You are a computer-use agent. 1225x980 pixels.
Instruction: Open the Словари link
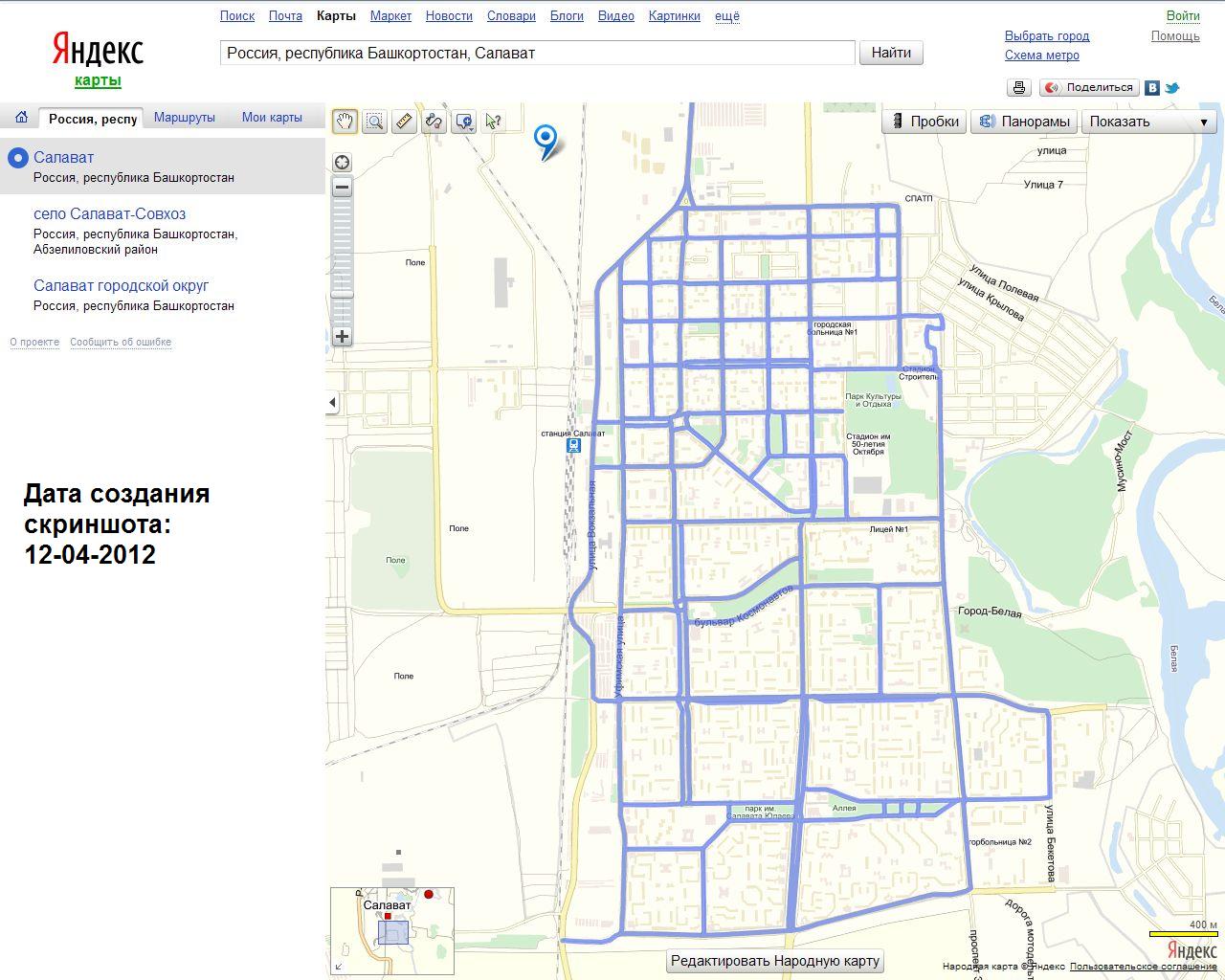tap(511, 16)
